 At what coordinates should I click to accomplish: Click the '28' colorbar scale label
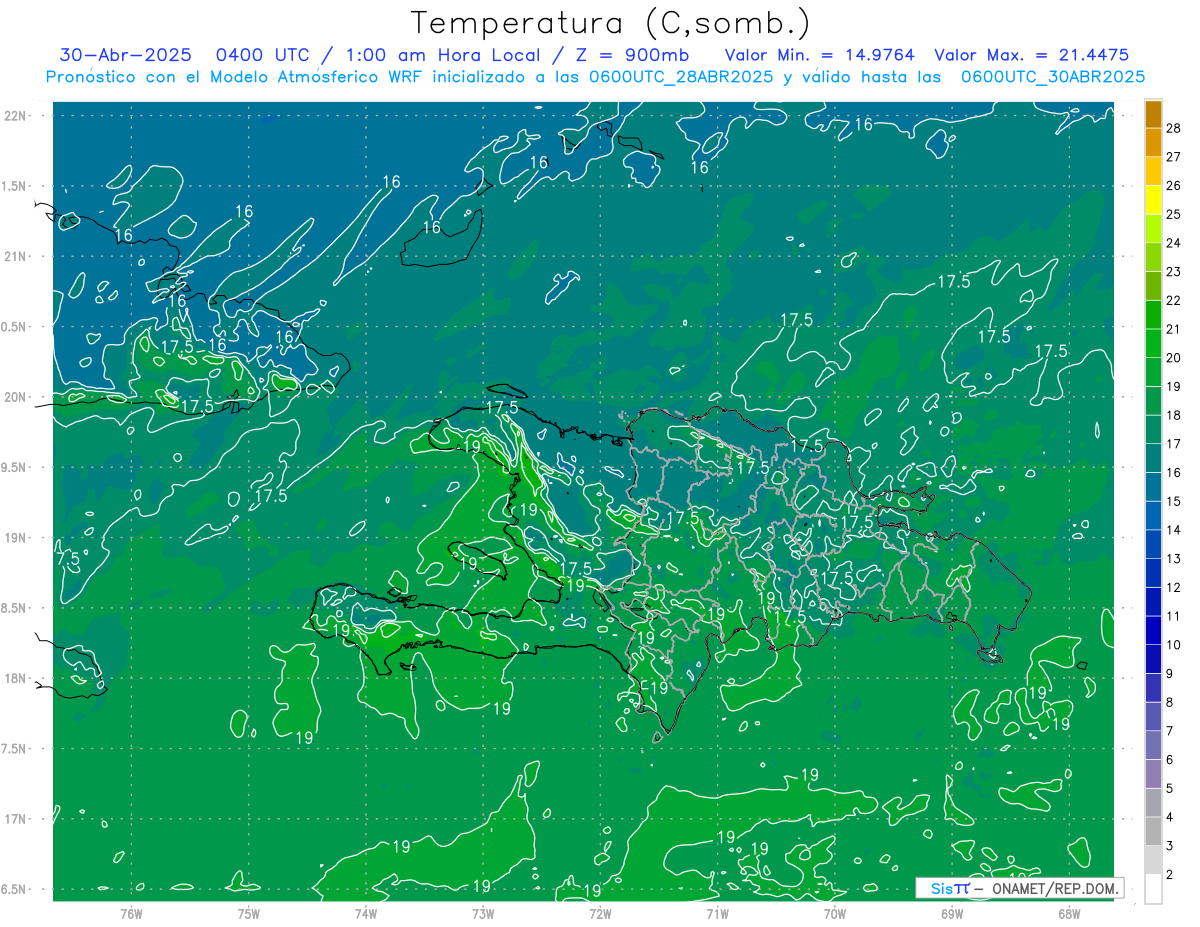[x=1174, y=127]
